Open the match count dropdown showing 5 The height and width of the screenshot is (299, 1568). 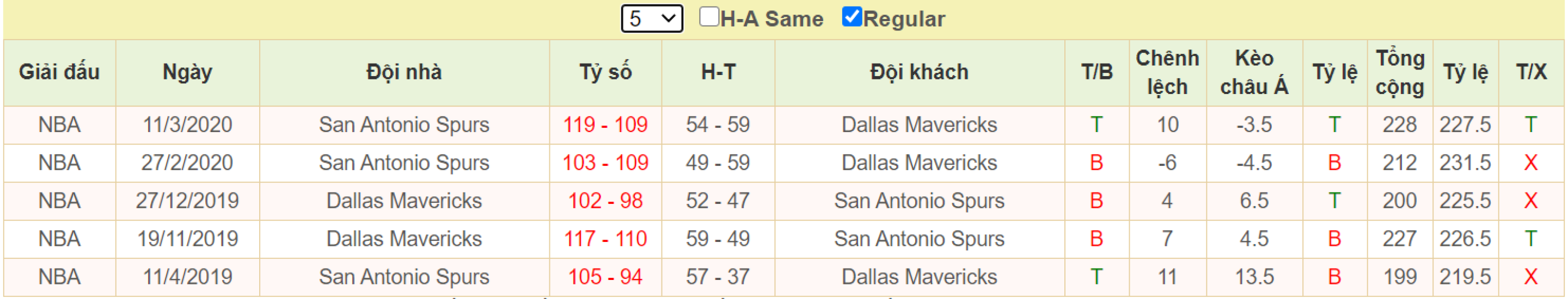tap(651, 18)
